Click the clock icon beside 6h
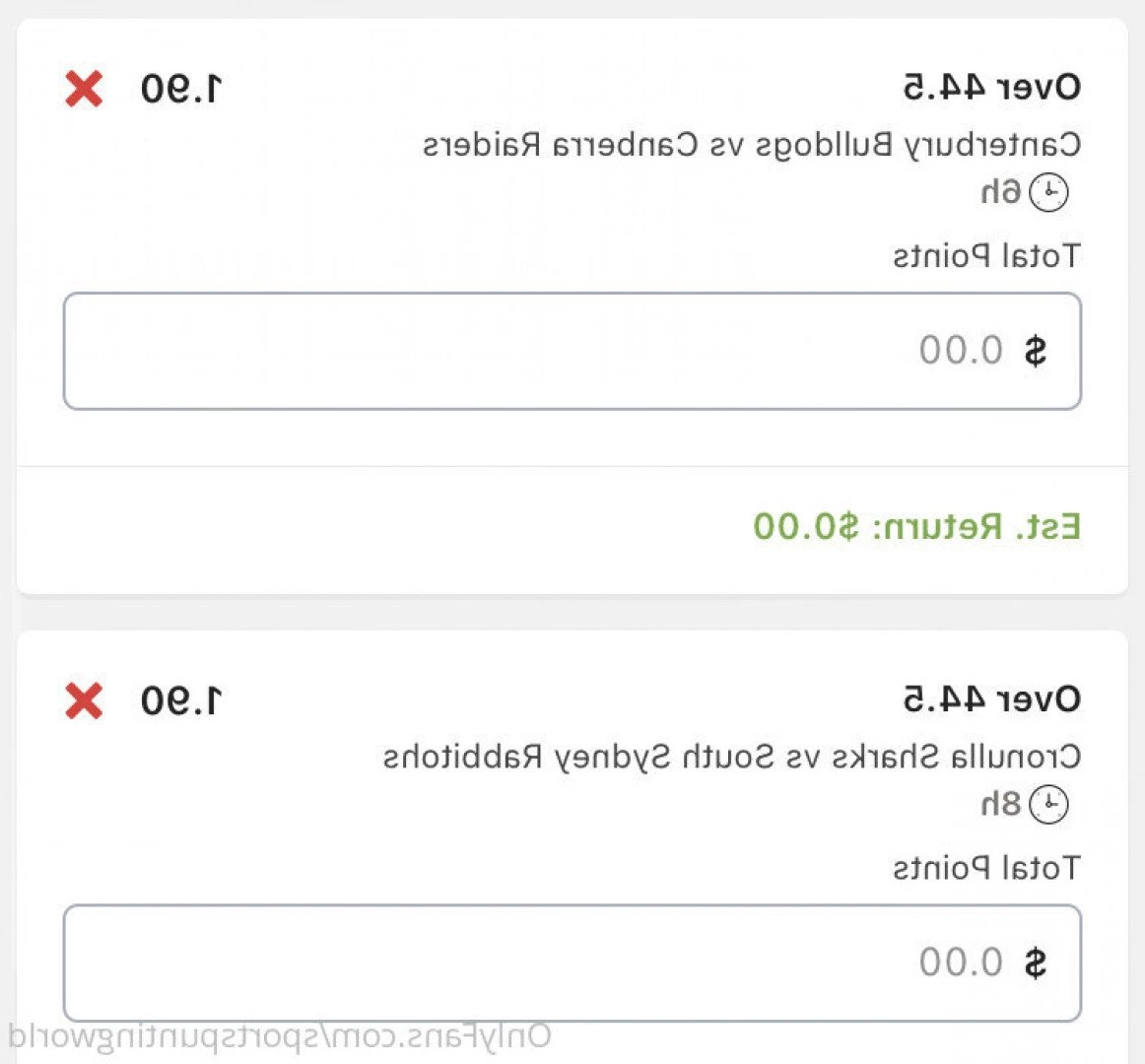The image size is (1145, 1064). click(x=1048, y=193)
